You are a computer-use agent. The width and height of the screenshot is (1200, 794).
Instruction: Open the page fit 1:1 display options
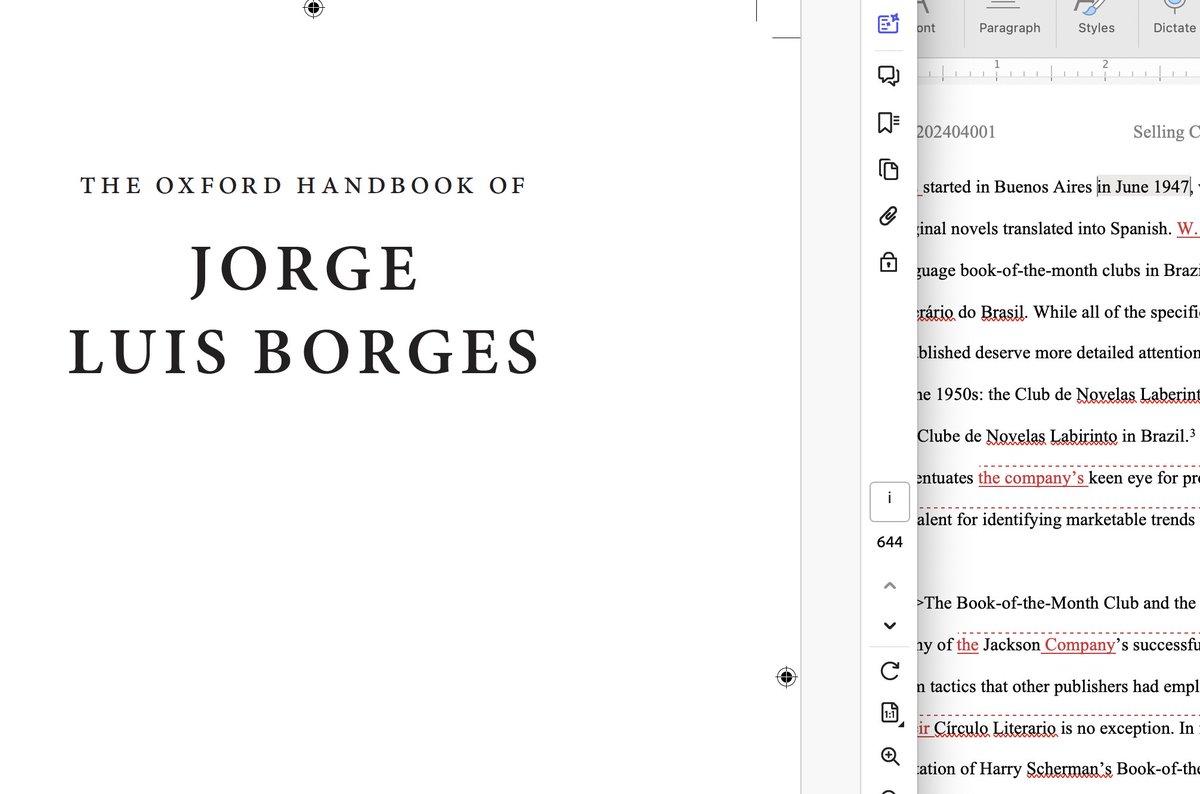point(889,713)
